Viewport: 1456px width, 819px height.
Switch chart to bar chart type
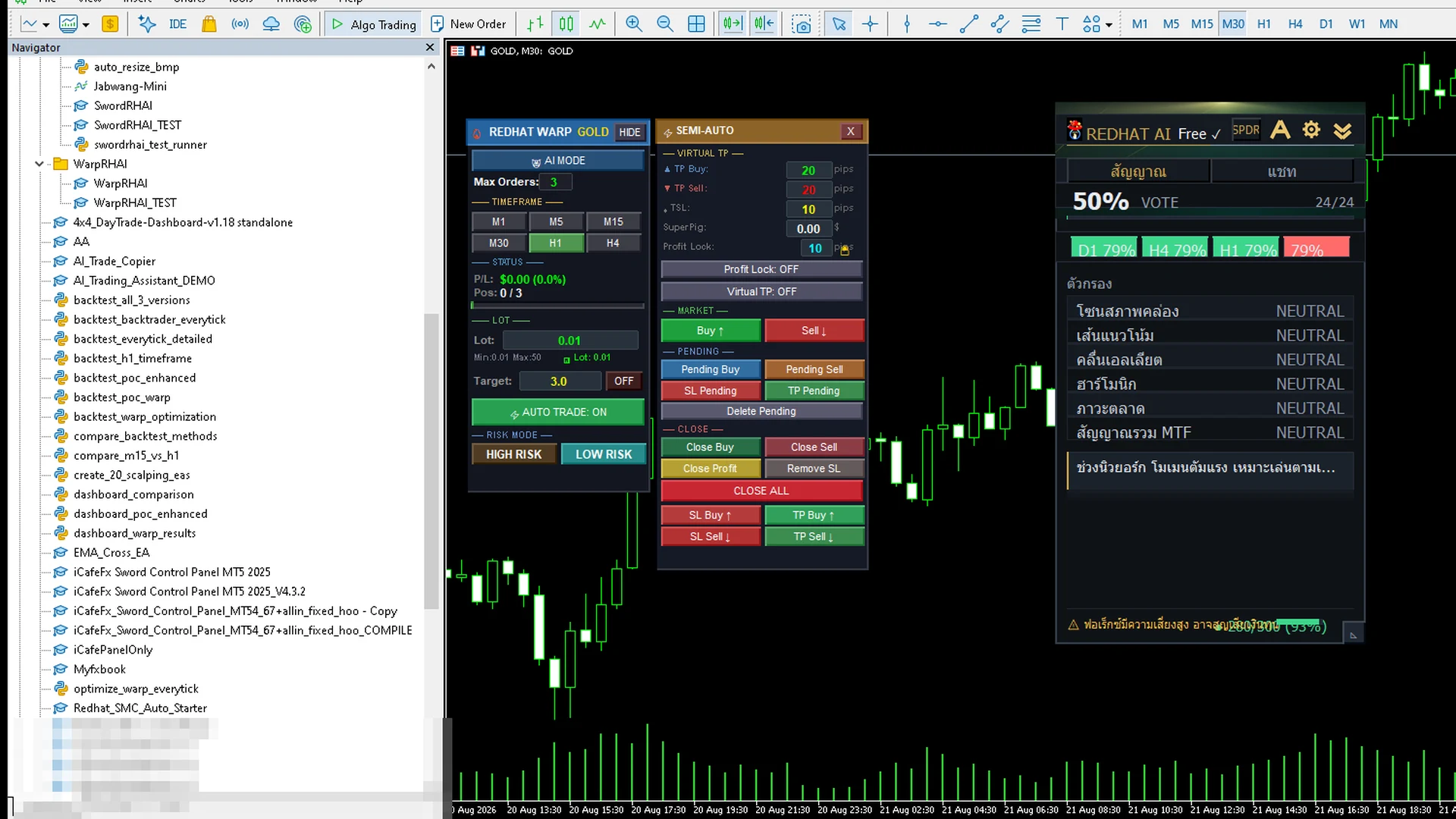click(535, 24)
